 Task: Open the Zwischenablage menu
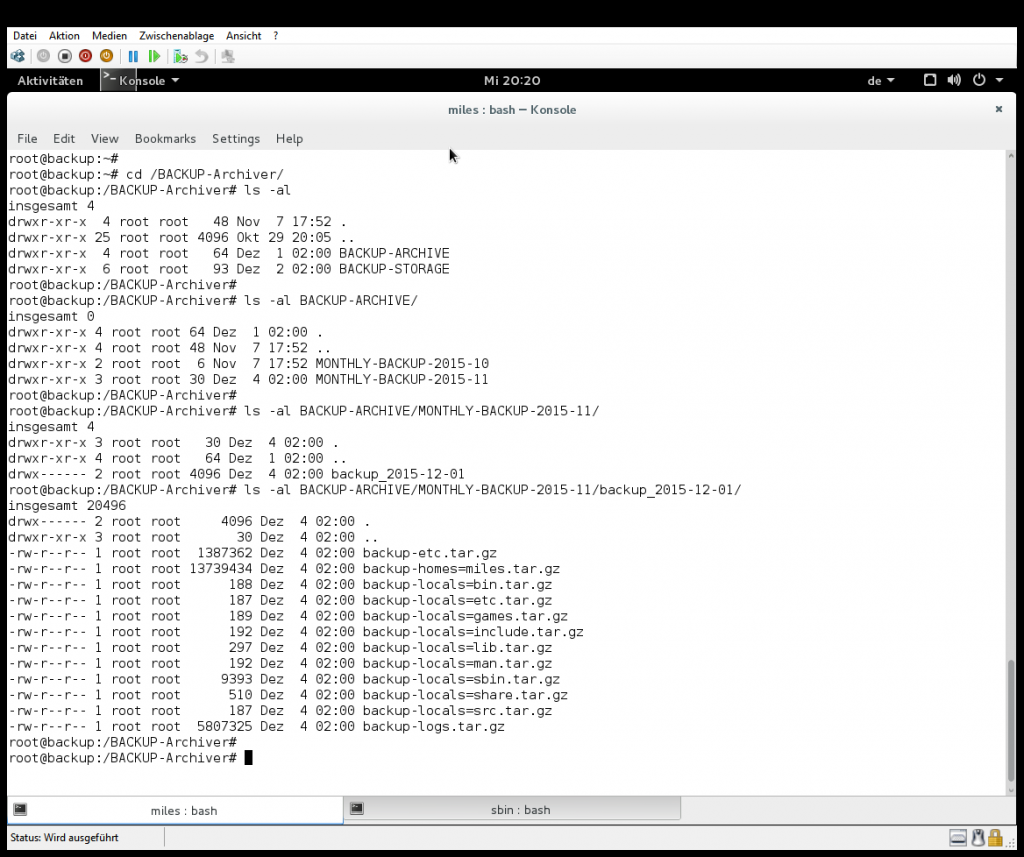(x=176, y=36)
